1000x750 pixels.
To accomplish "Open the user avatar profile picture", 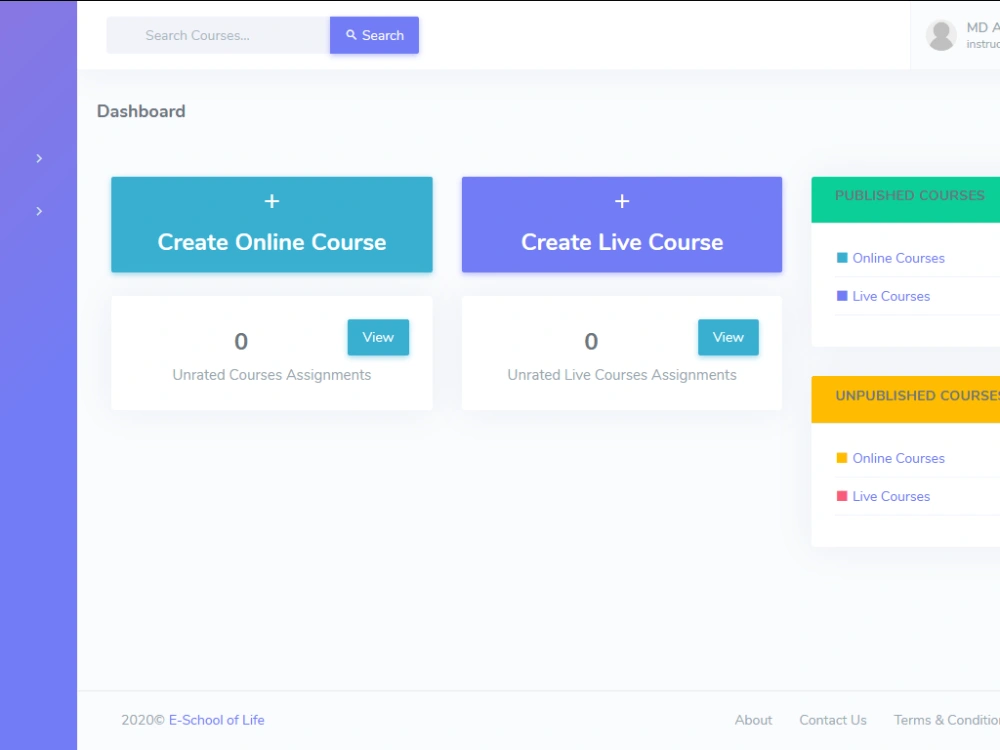I will point(941,35).
